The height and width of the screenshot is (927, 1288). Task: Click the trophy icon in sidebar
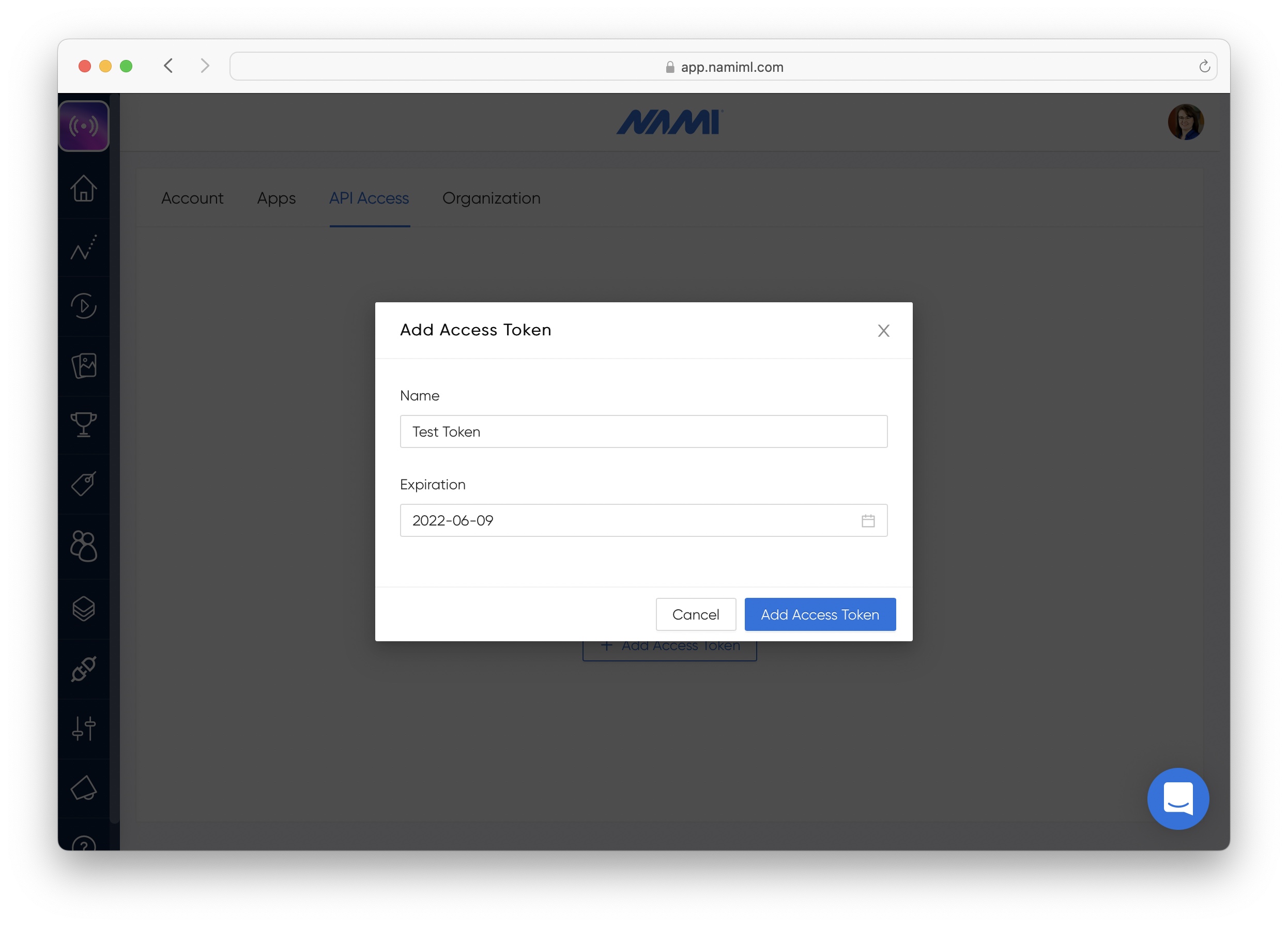(84, 425)
